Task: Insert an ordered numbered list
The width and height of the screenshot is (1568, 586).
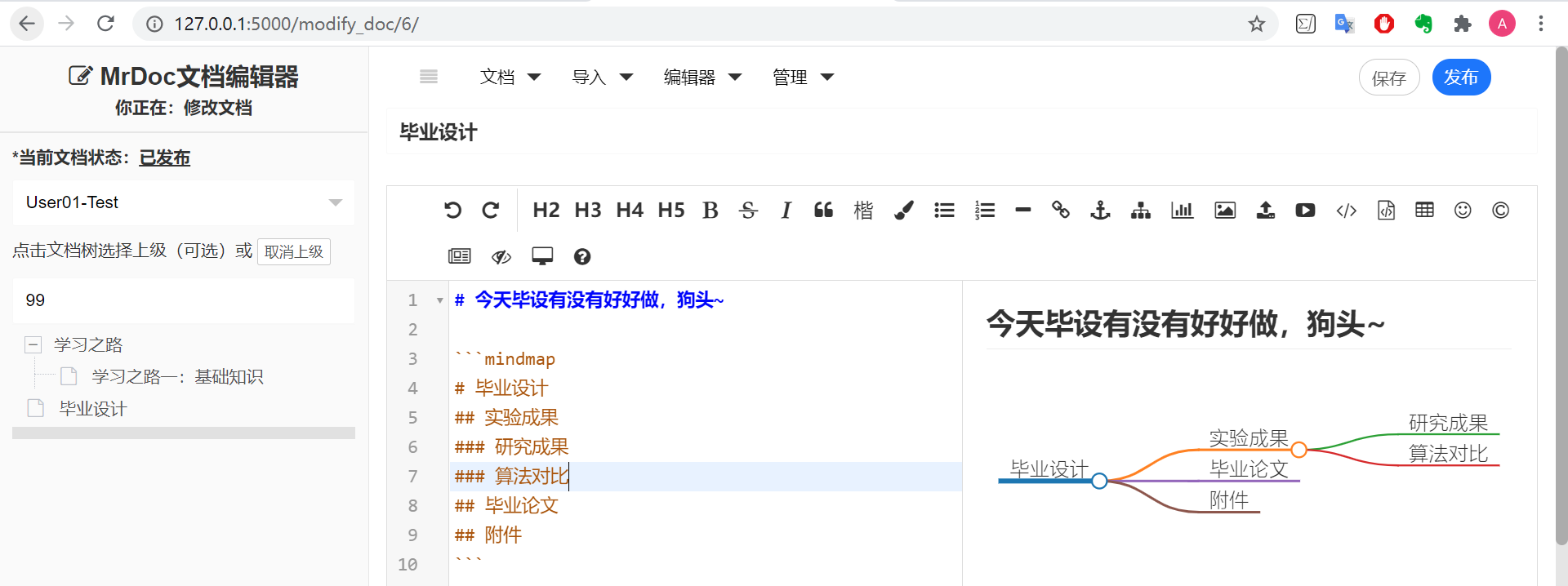Action: click(x=985, y=210)
